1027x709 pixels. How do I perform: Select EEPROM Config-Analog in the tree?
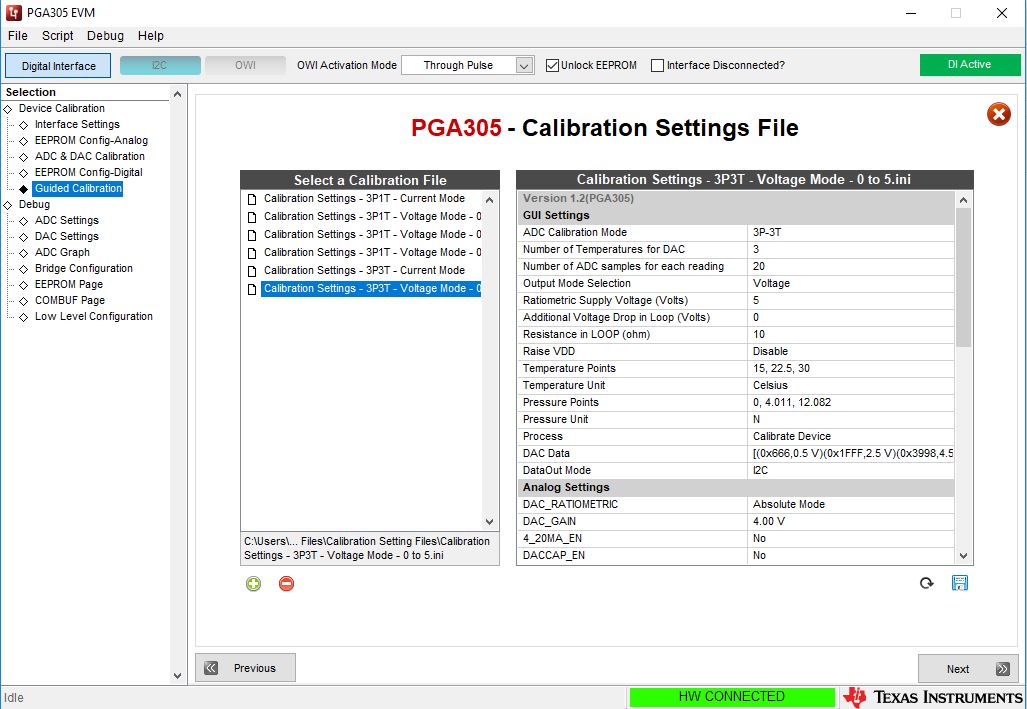pyautogui.click(x=91, y=140)
